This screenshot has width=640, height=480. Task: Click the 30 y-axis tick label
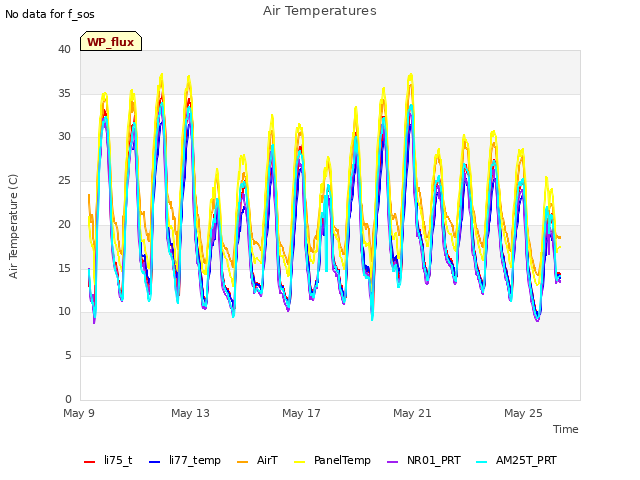tap(64, 137)
